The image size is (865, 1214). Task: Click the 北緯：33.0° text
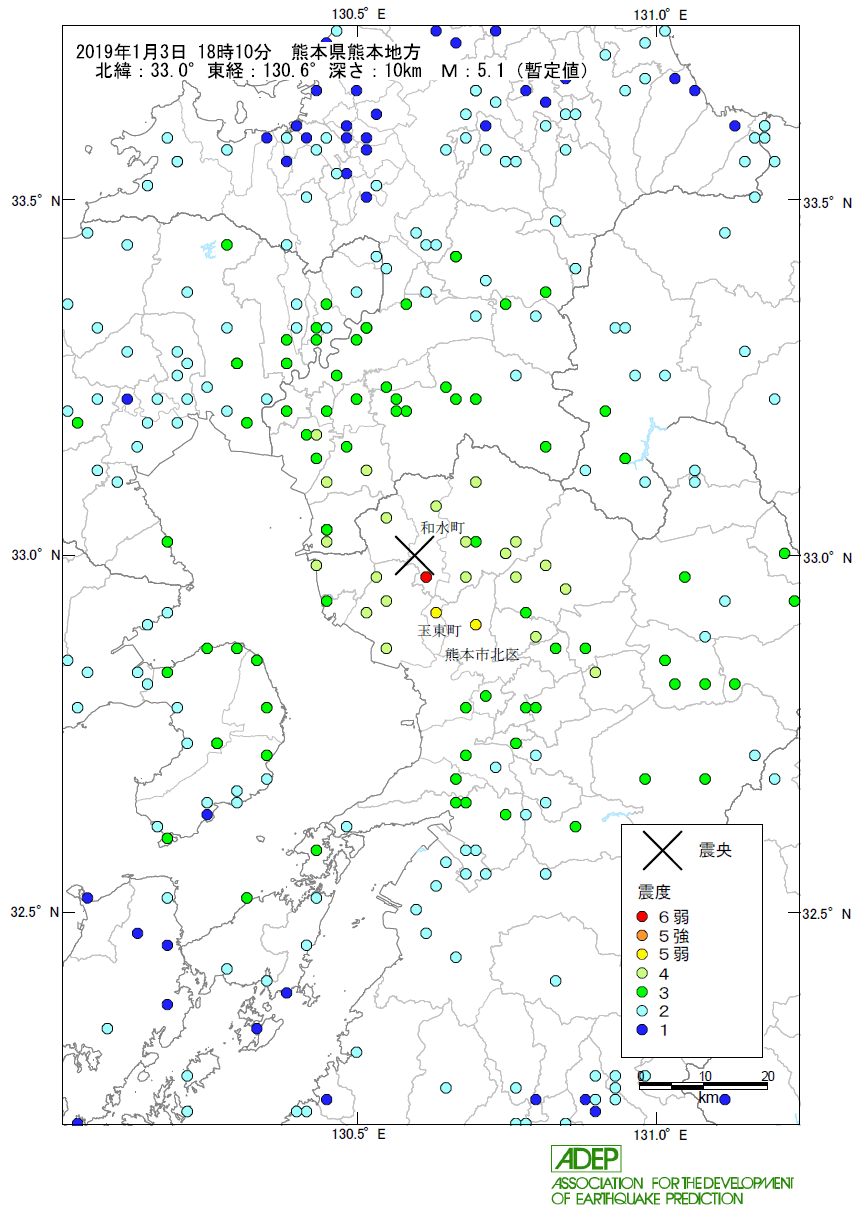[146, 72]
